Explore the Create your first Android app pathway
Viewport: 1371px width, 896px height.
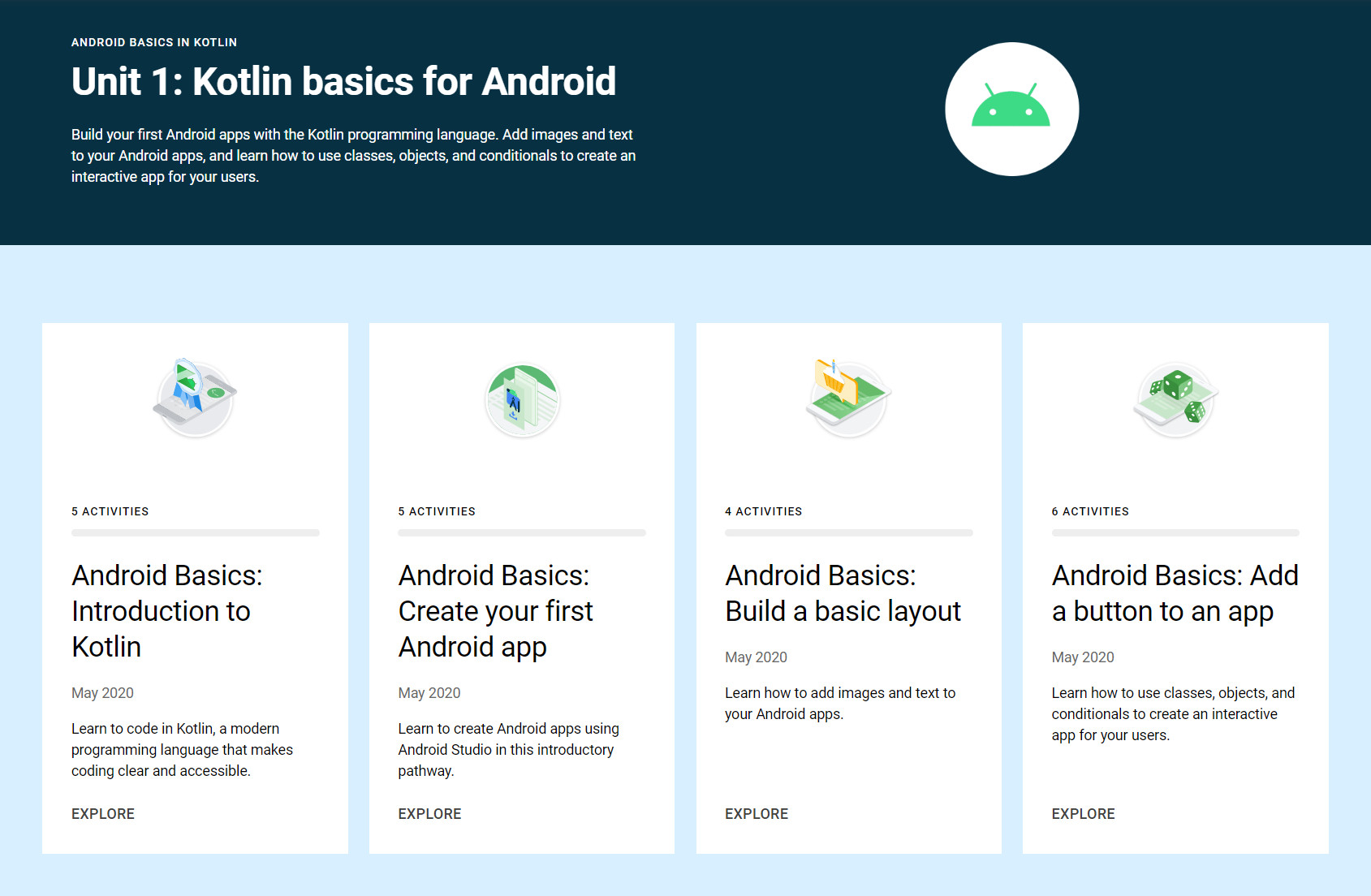429,814
